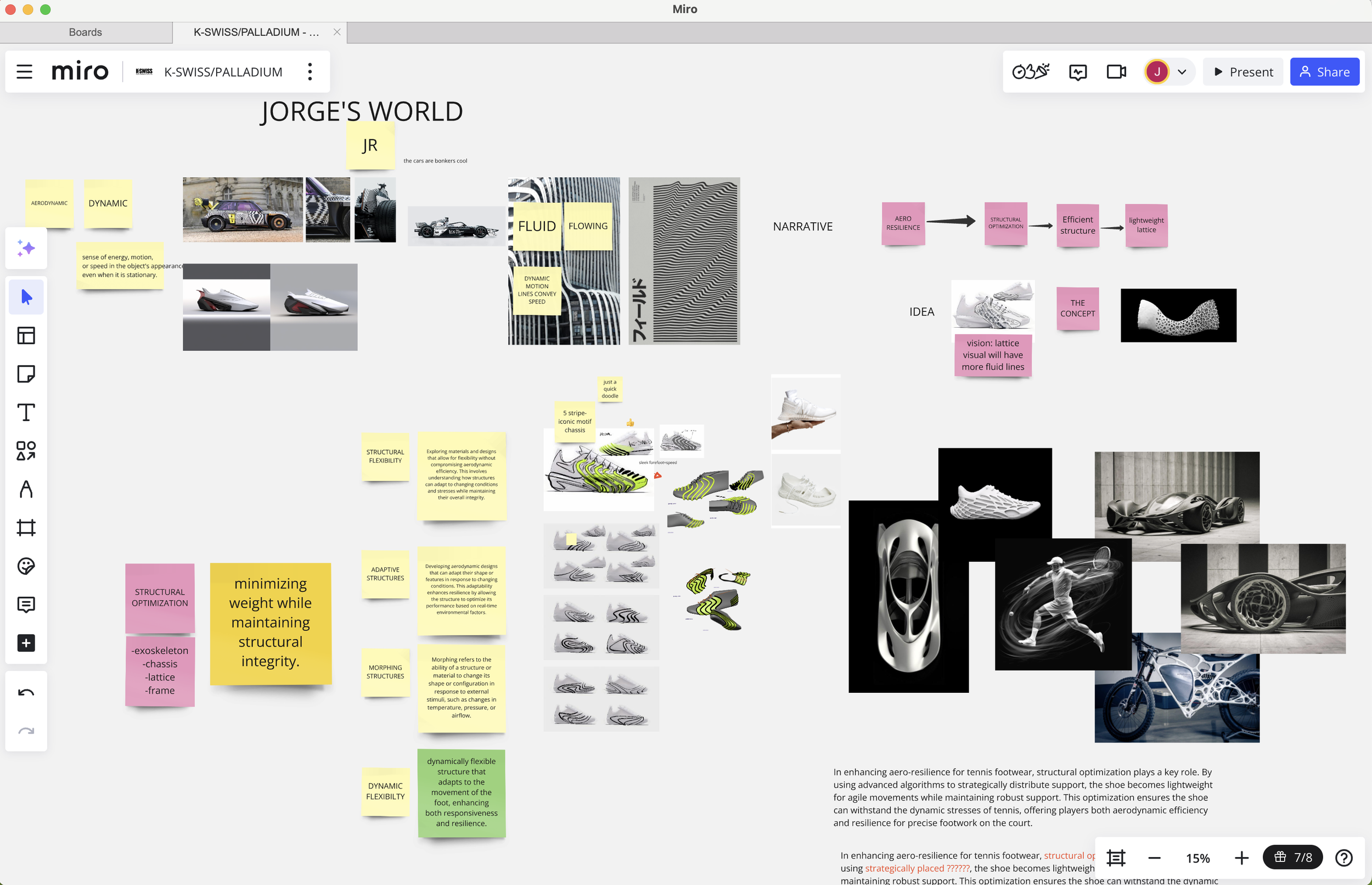Open board options three-dot menu
Screen dimensions: 1372x885
point(310,72)
